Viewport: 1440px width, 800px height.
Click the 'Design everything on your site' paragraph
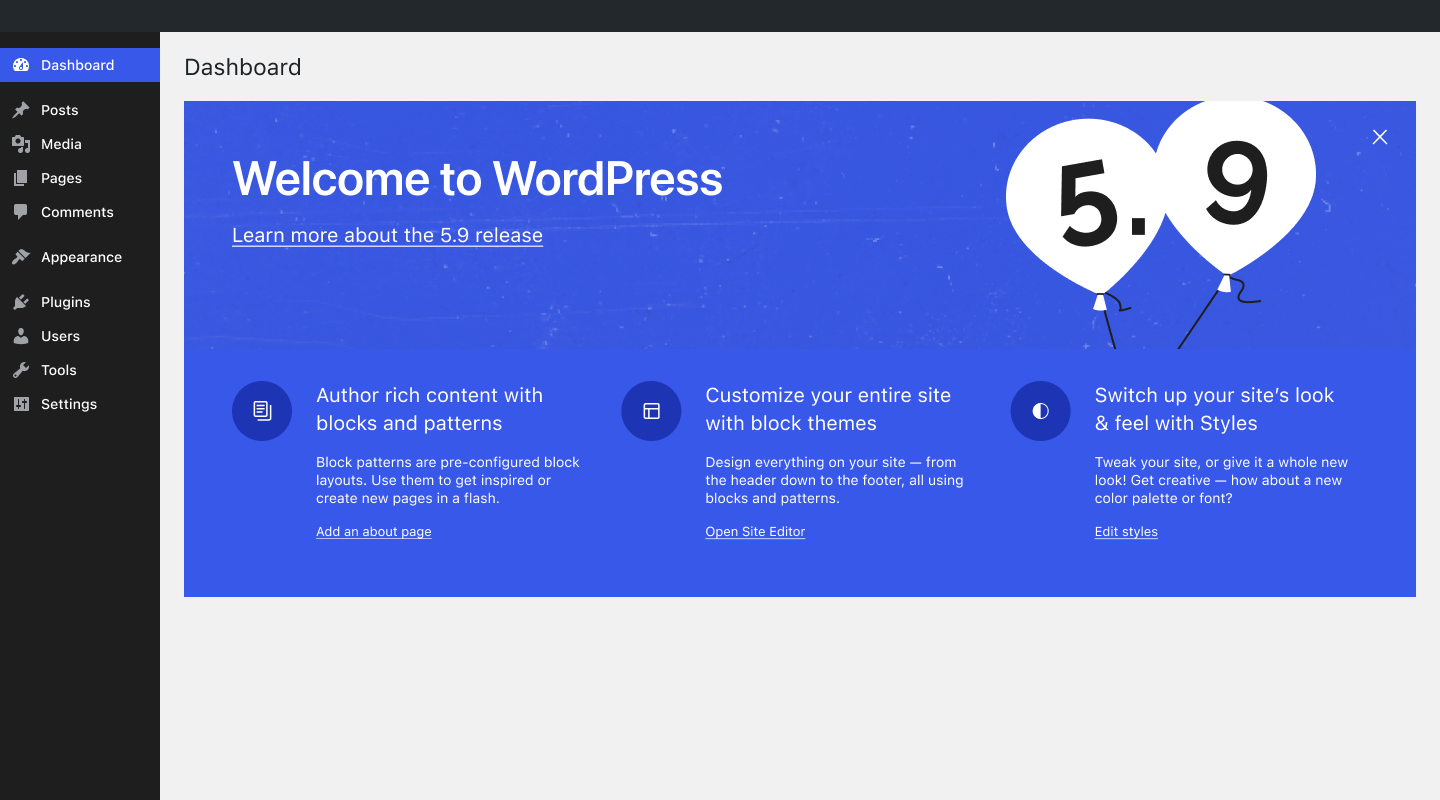coord(834,480)
